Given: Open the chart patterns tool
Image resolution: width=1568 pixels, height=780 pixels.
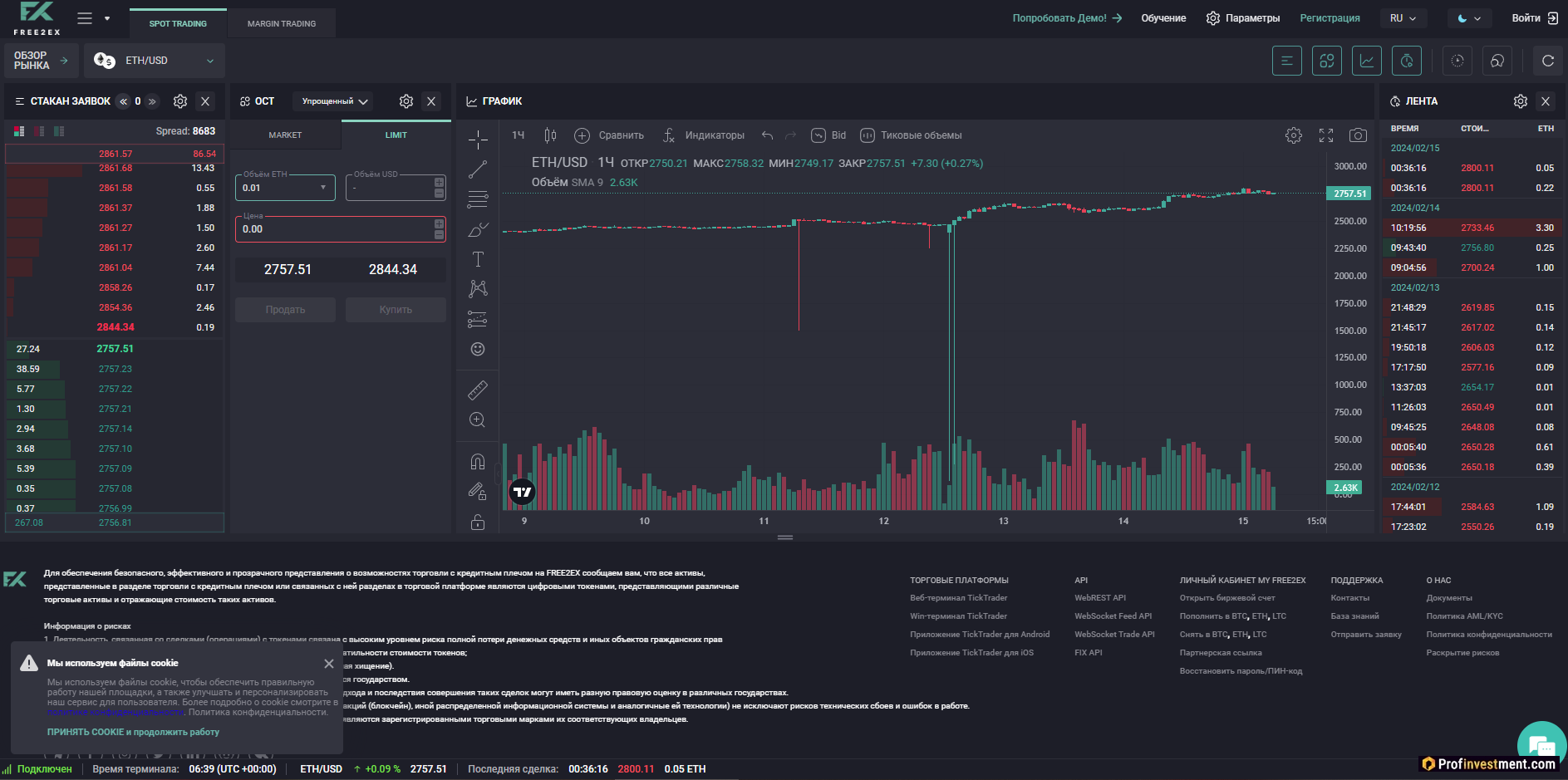Looking at the screenshot, I should pyautogui.click(x=478, y=289).
